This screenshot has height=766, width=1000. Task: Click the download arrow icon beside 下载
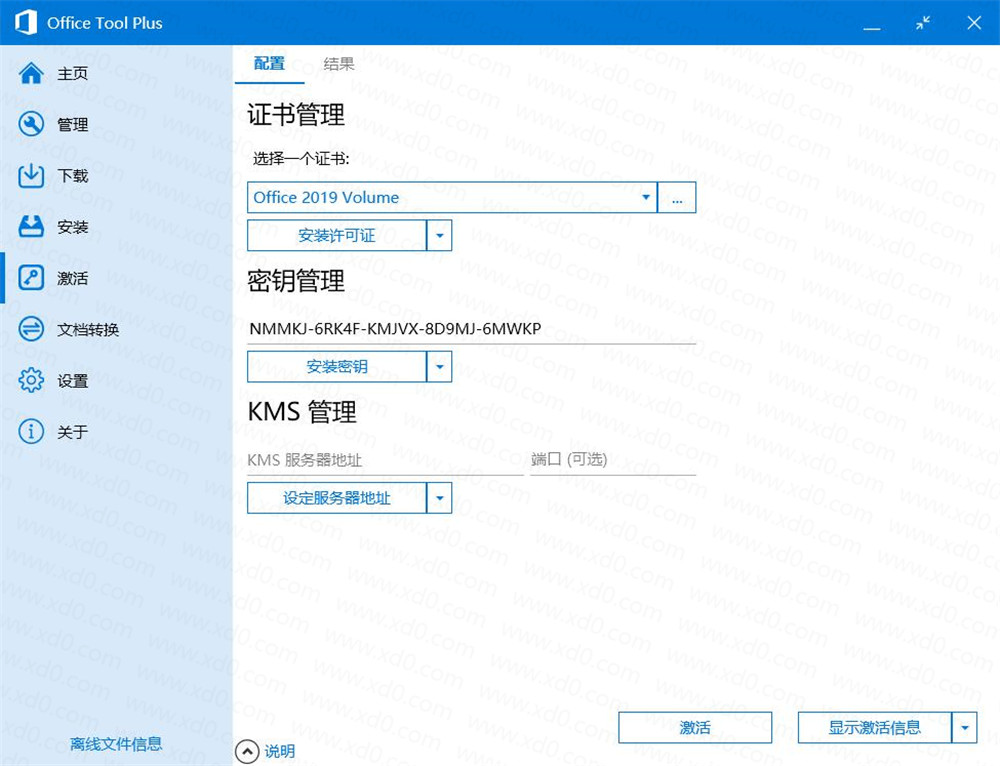pos(31,175)
